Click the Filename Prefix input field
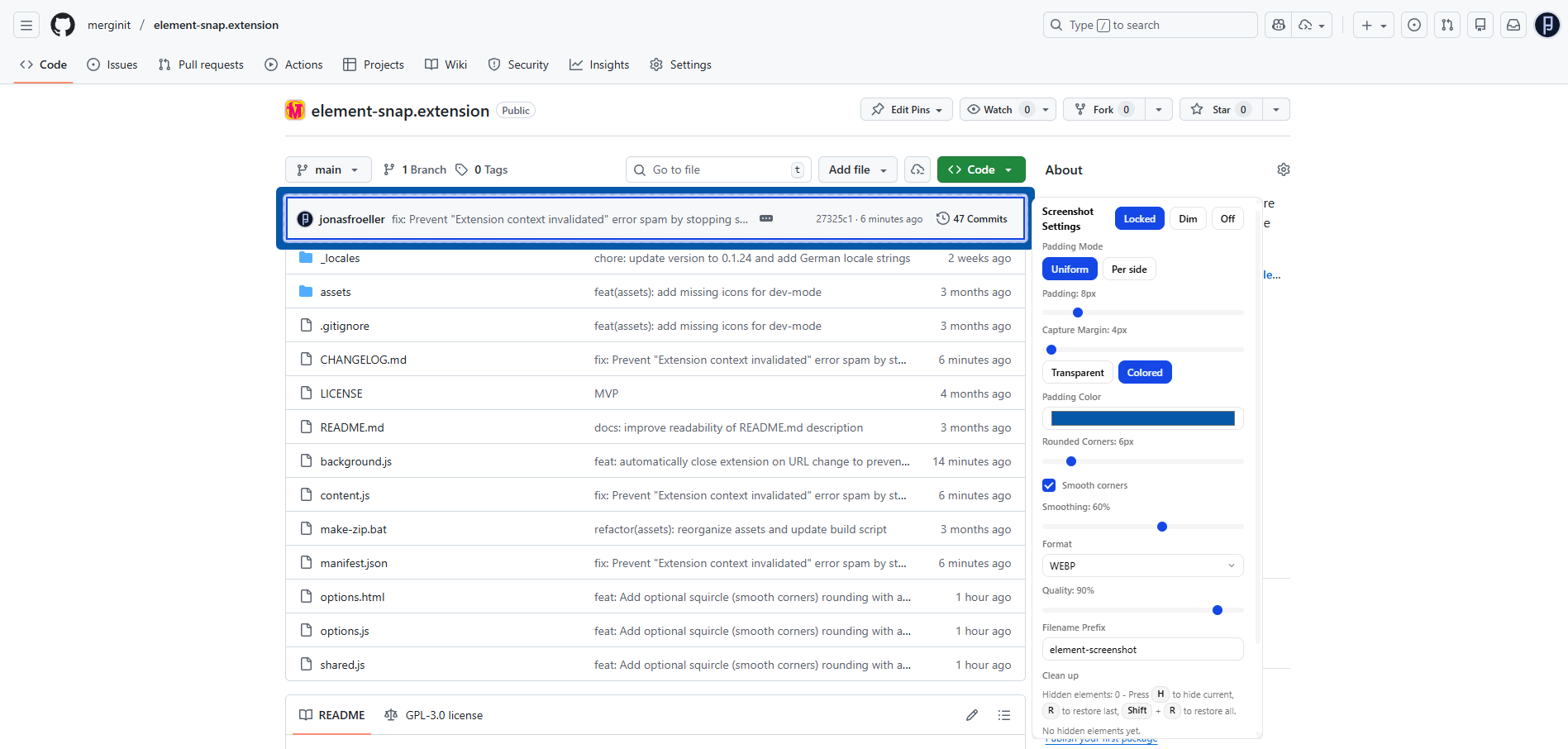Image resolution: width=1568 pixels, height=749 pixels. 1141,649
